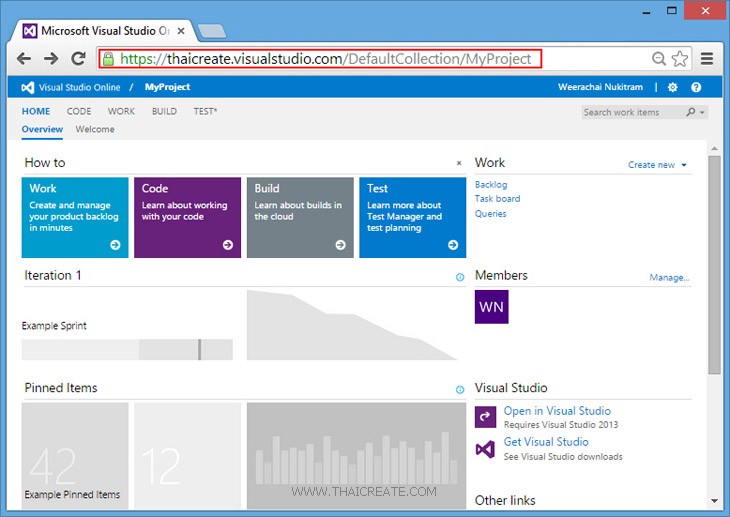This screenshot has width=730, height=517.
Task: Expand the search work items dropdown arrow
Action: tap(702, 112)
